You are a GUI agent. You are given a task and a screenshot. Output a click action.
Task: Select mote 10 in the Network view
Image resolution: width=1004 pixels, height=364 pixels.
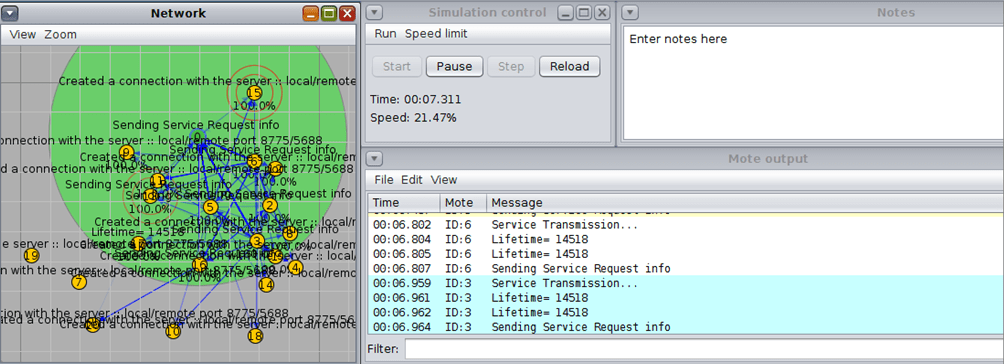tap(173, 331)
